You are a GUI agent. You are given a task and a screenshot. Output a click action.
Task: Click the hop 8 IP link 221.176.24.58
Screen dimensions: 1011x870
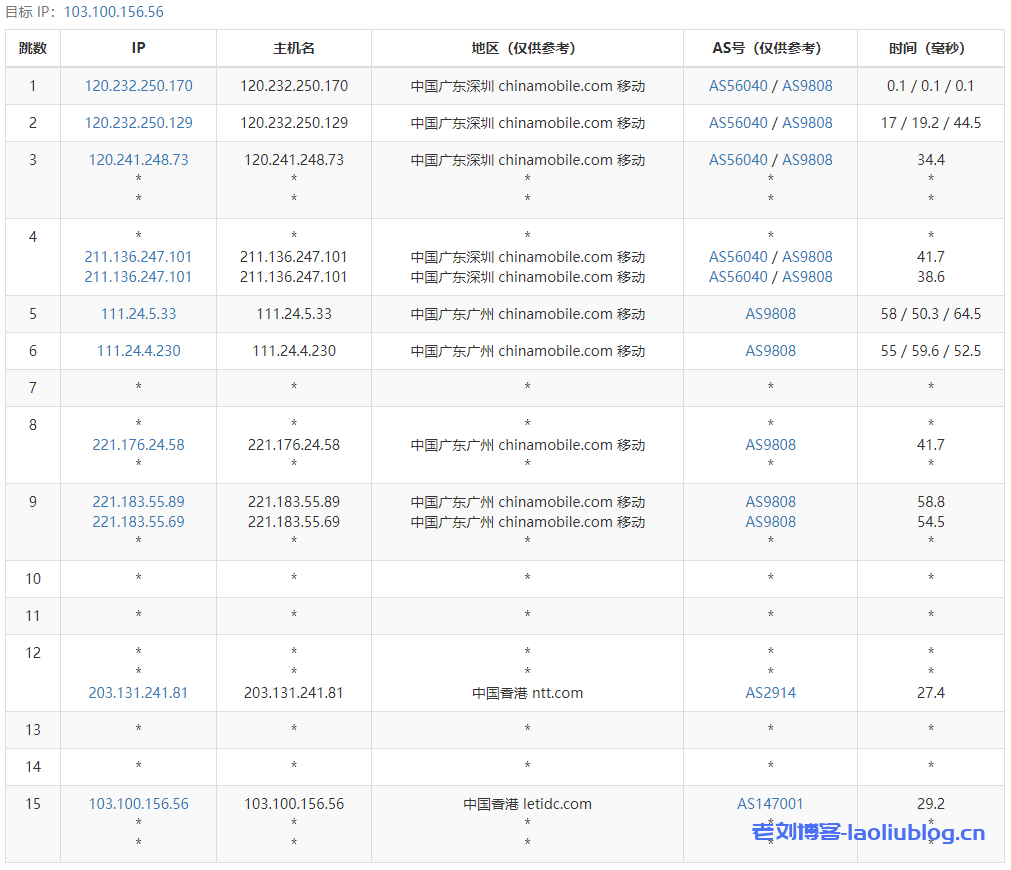138,445
